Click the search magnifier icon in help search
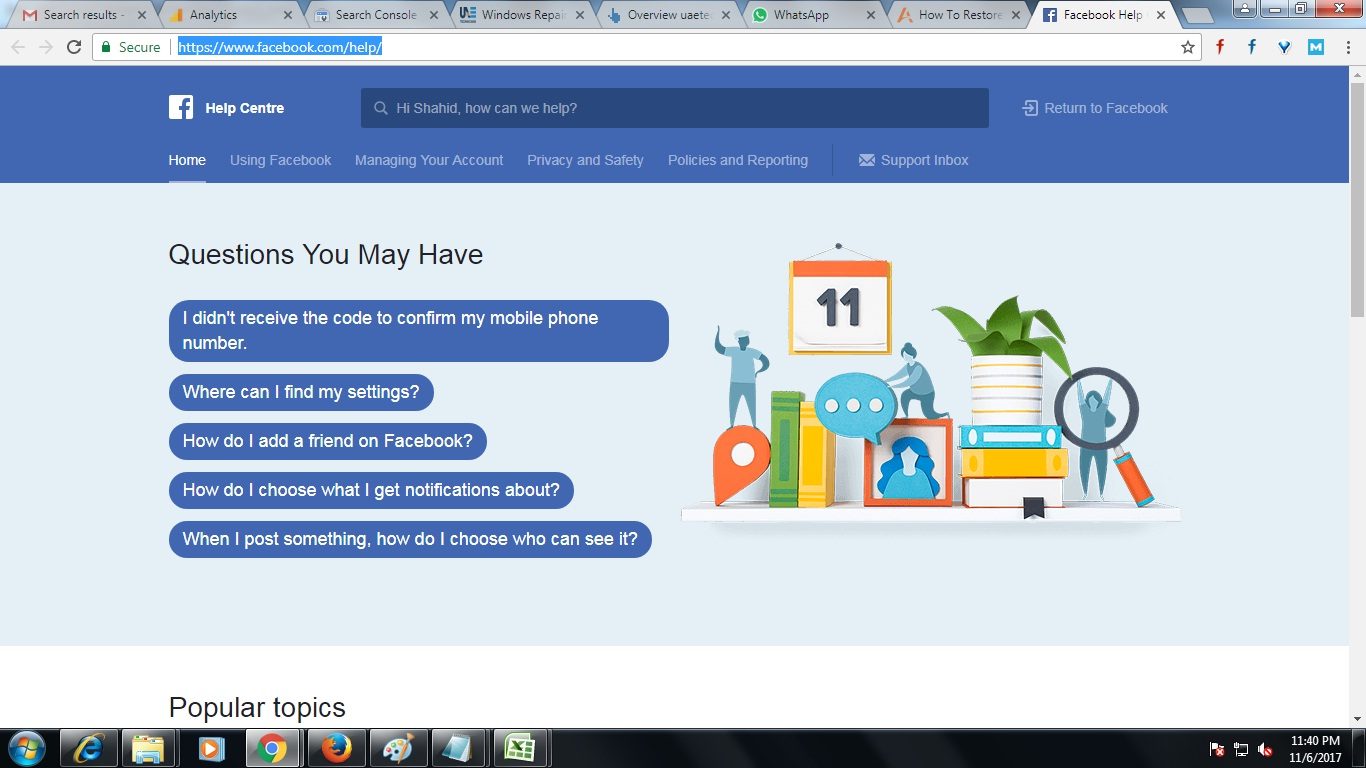The width and height of the screenshot is (1366, 768). (x=380, y=108)
